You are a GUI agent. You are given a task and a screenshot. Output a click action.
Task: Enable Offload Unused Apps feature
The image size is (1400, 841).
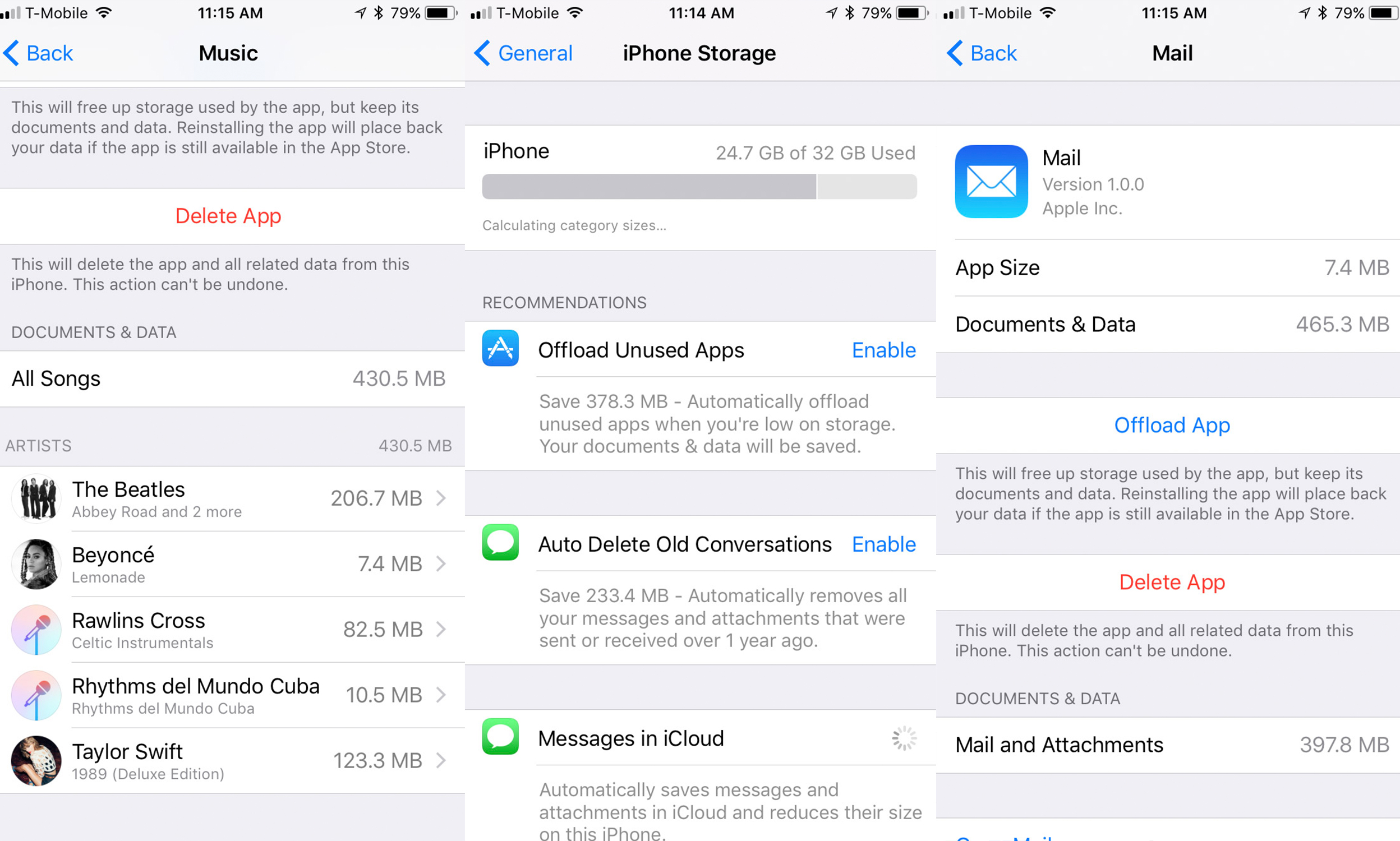coord(884,349)
